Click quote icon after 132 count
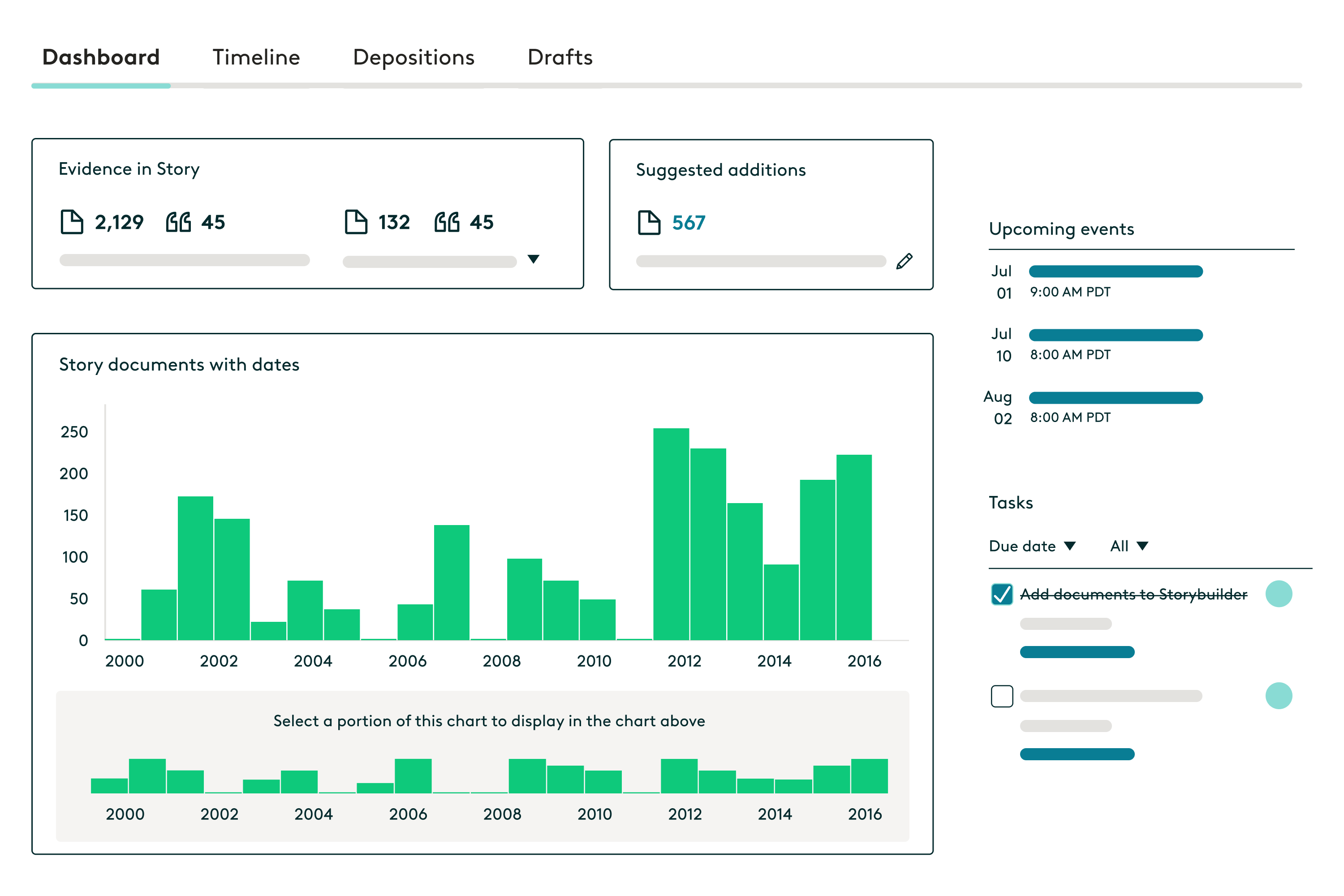 tap(447, 222)
